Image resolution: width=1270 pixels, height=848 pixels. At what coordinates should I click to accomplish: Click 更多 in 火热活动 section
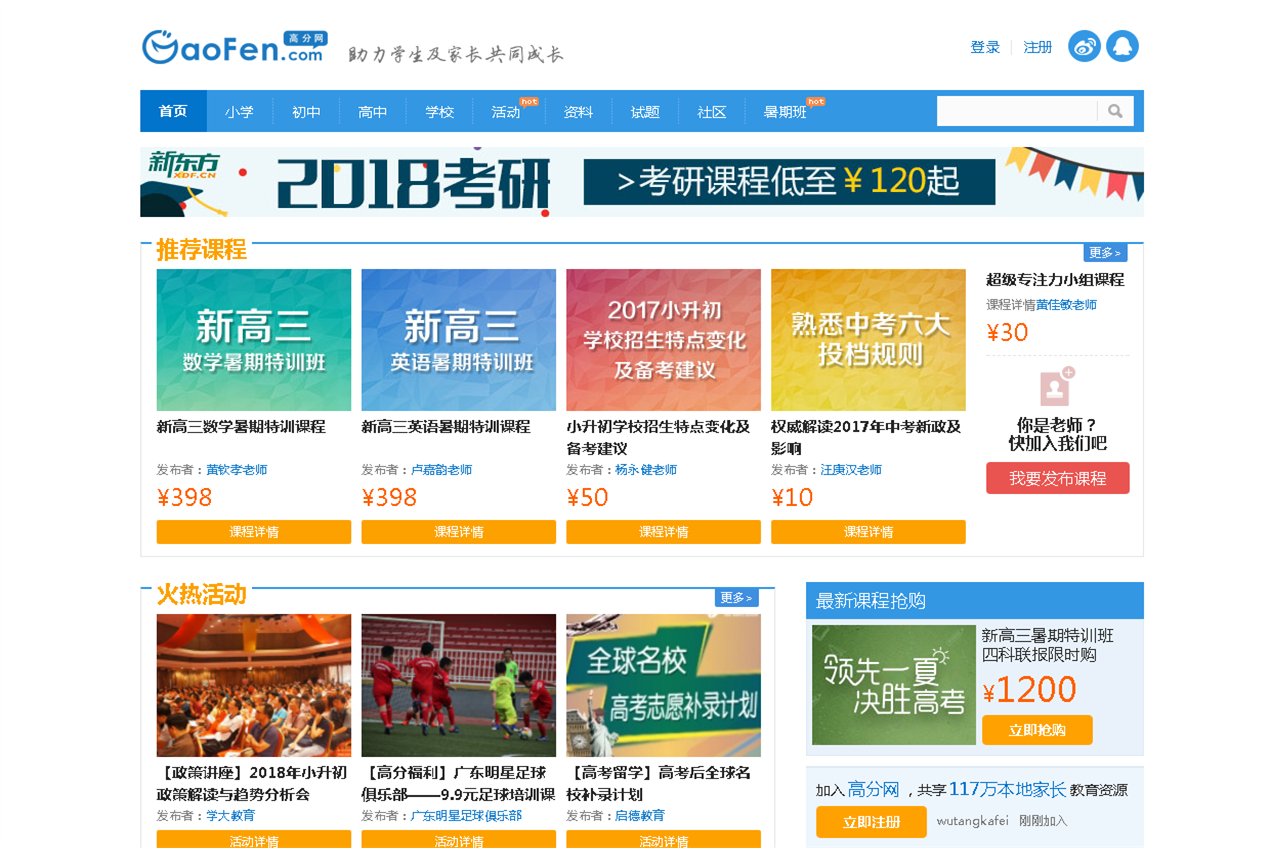pyautogui.click(x=736, y=597)
